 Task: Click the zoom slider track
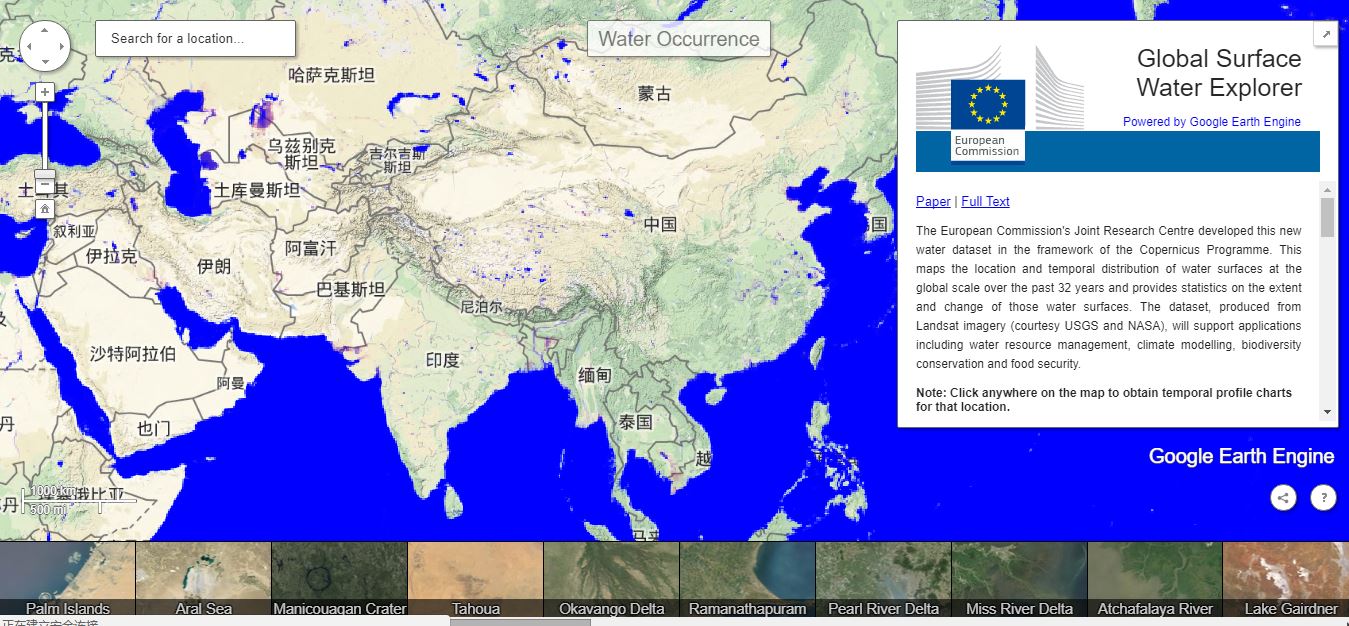click(45, 136)
